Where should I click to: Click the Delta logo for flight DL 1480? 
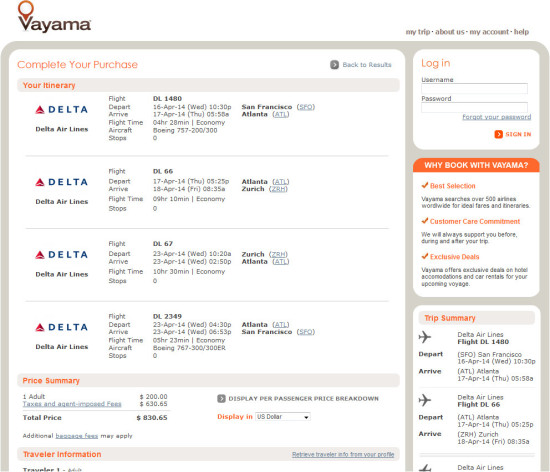(x=61, y=110)
